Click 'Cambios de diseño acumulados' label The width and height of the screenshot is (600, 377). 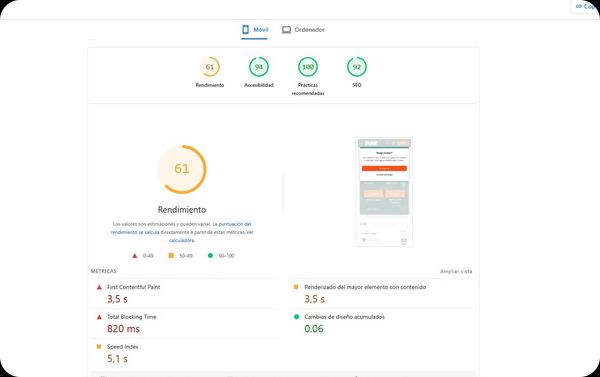point(344,317)
